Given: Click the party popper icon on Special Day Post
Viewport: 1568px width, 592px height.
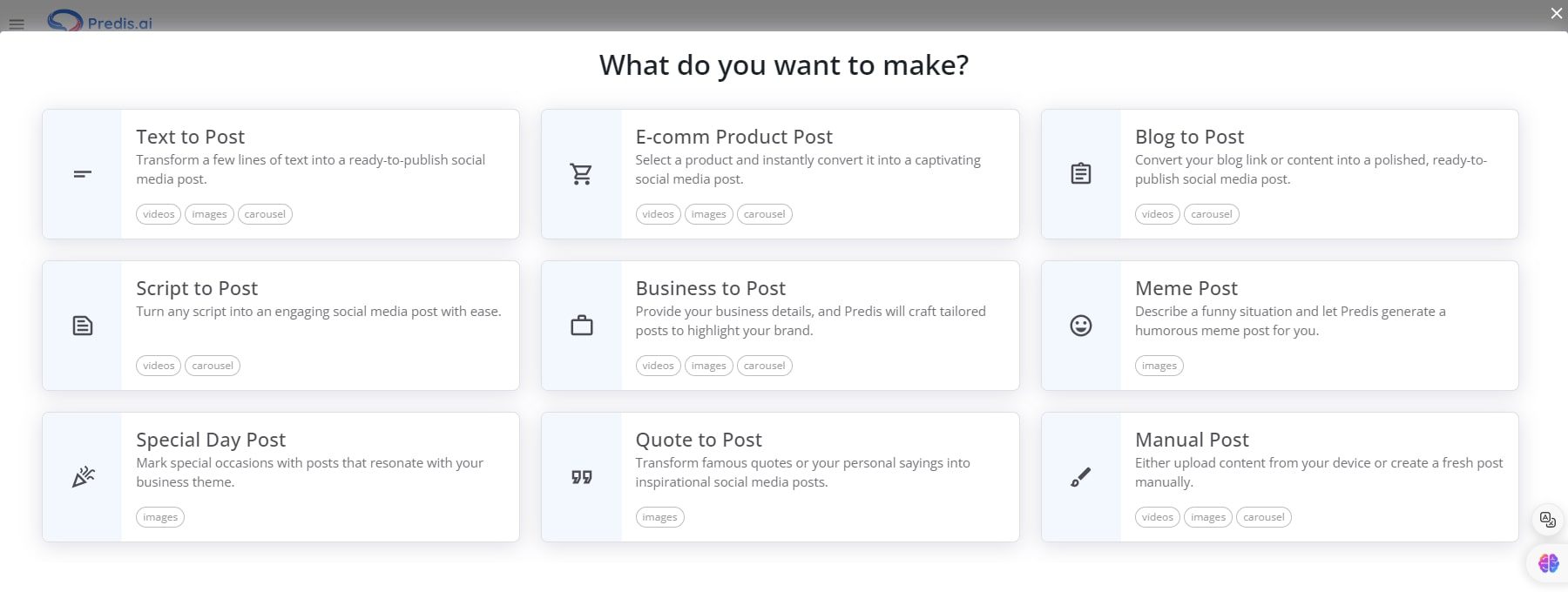Looking at the screenshot, I should pyautogui.click(x=82, y=476).
